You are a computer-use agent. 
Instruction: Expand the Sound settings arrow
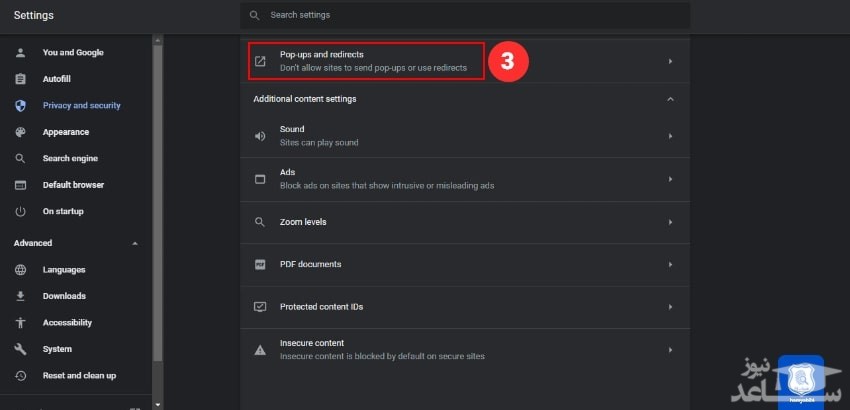tap(670, 136)
